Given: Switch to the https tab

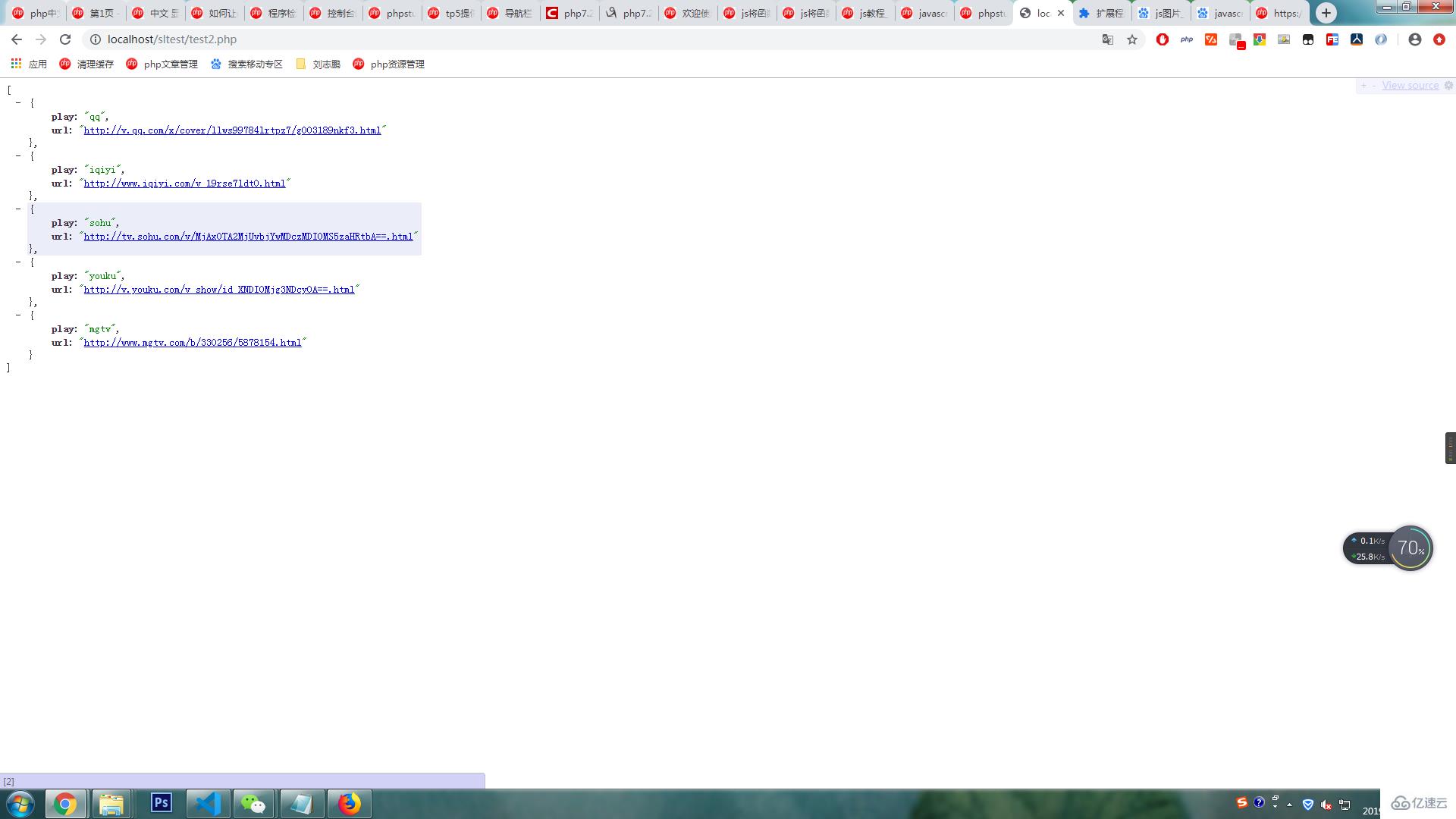Looking at the screenshot, I should click(1279, 13).
